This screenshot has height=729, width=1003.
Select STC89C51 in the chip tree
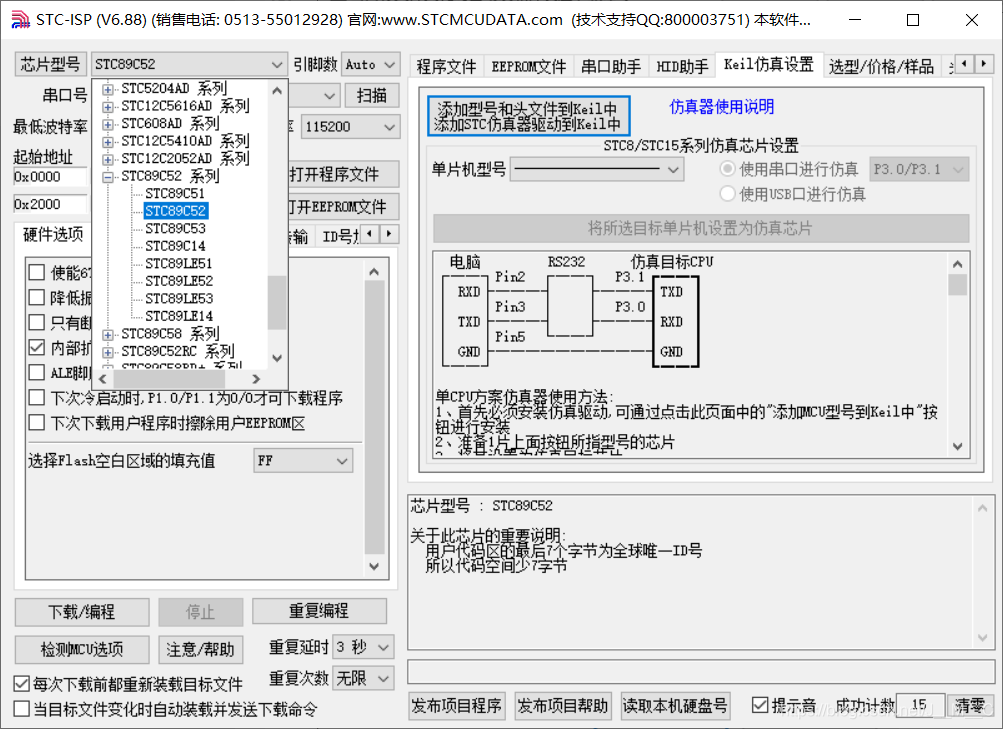click(x=175, y=193)
